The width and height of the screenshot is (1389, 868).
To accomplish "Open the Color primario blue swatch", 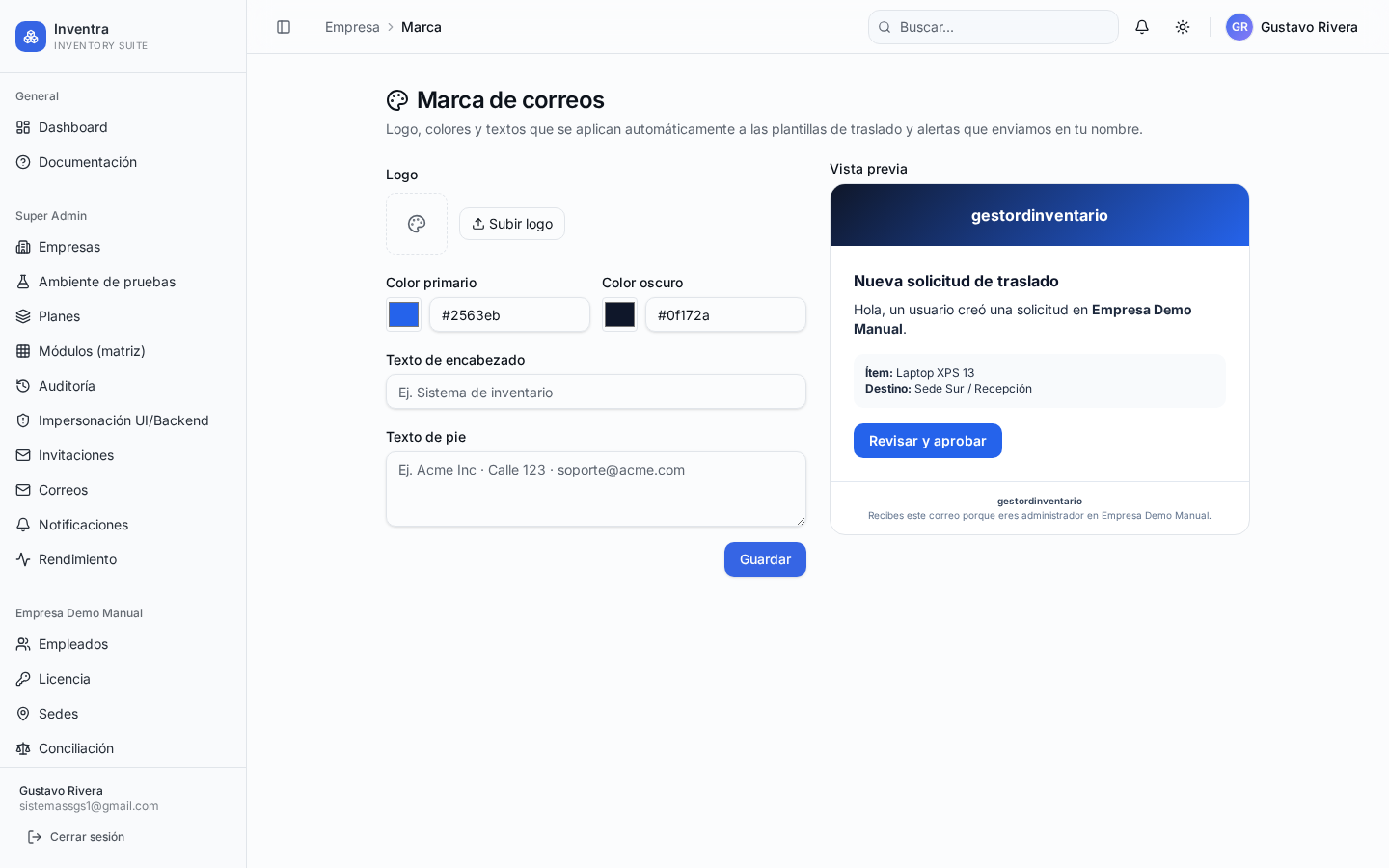I will click(x=403, y=314).
